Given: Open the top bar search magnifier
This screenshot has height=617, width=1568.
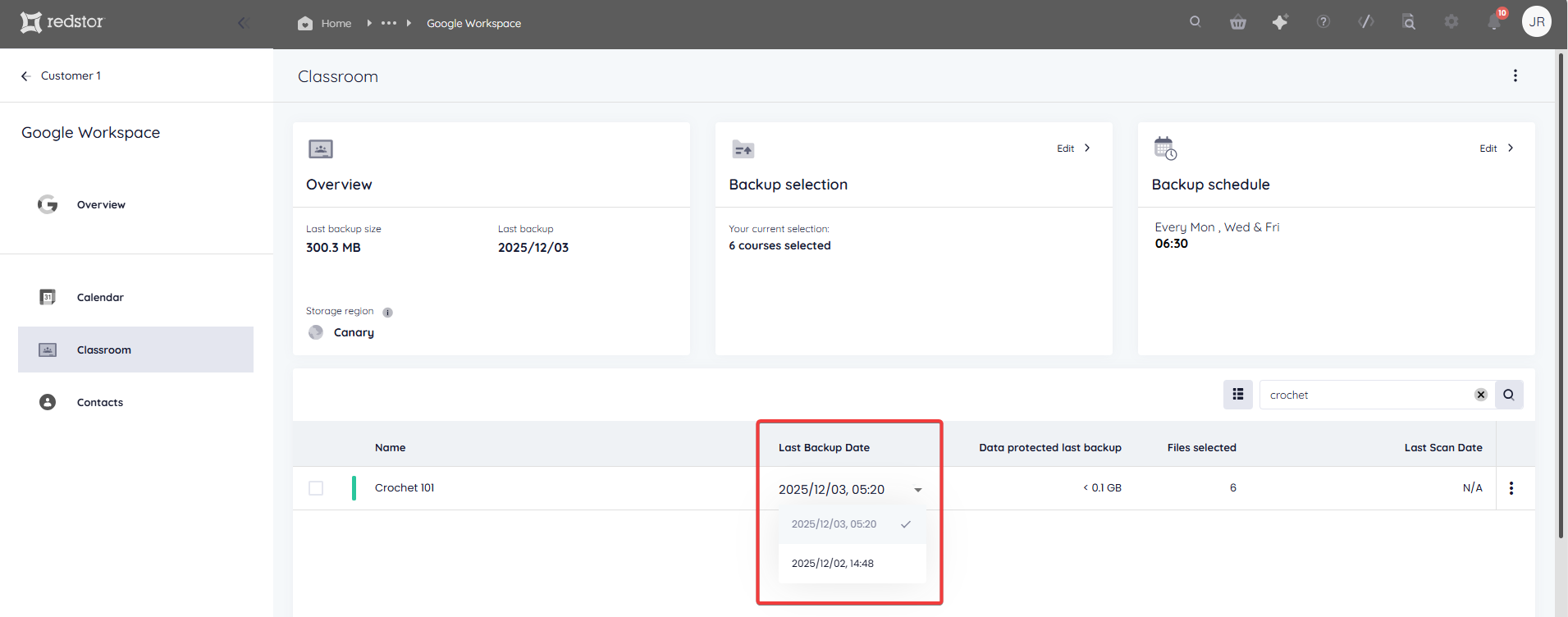Looking at the screenshot, I should [1195, 22].
